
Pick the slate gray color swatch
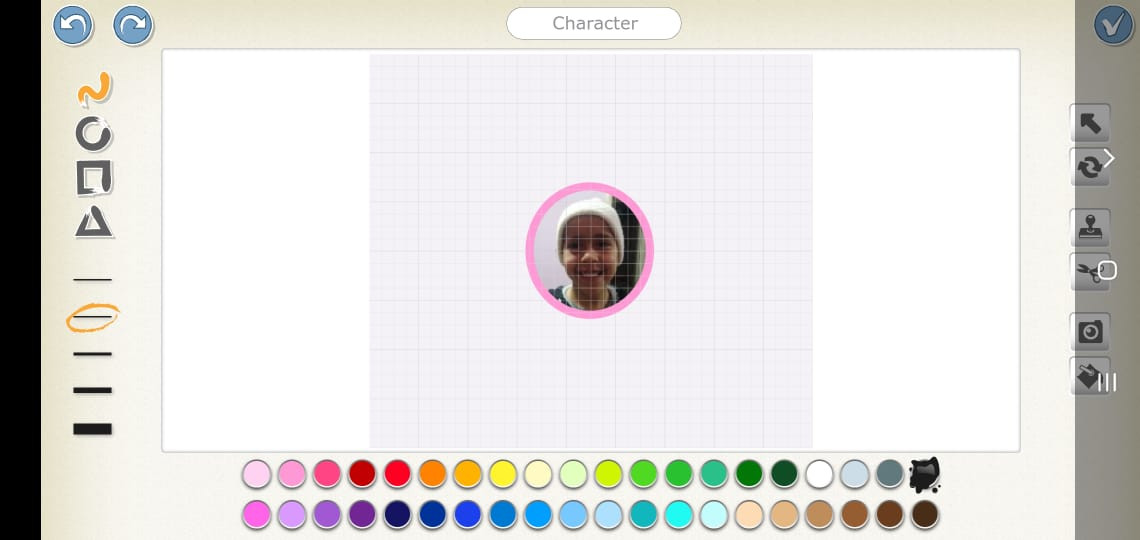(x=890, y=474)
